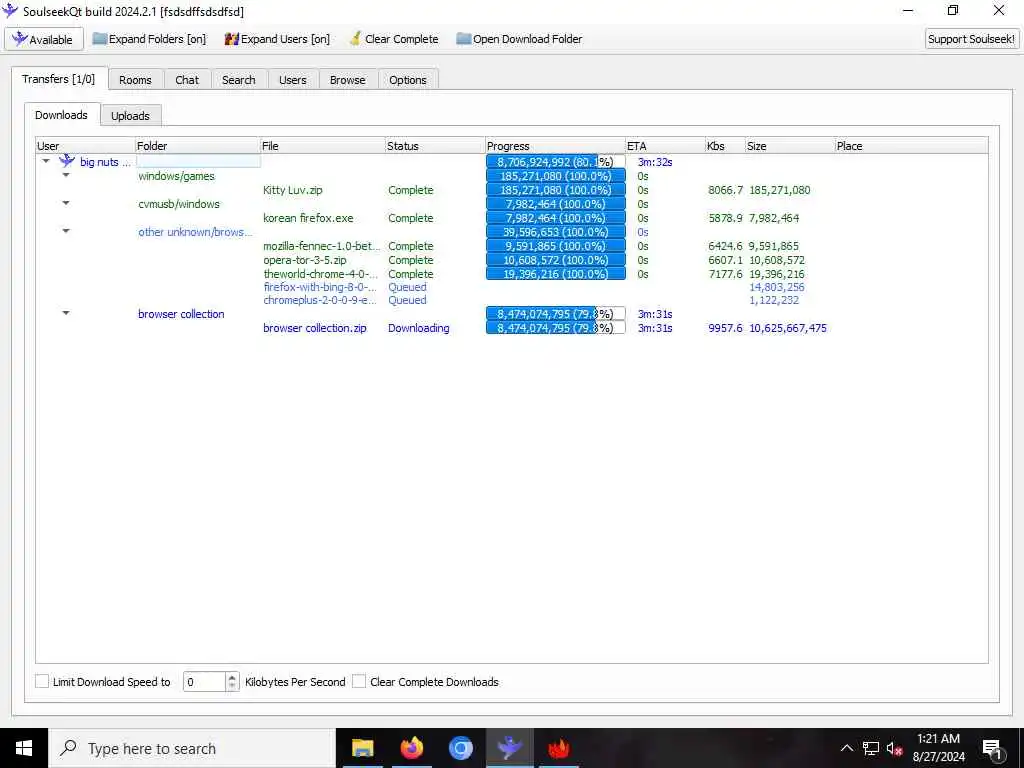Collapse the big nuts user node

pos(46,161)
